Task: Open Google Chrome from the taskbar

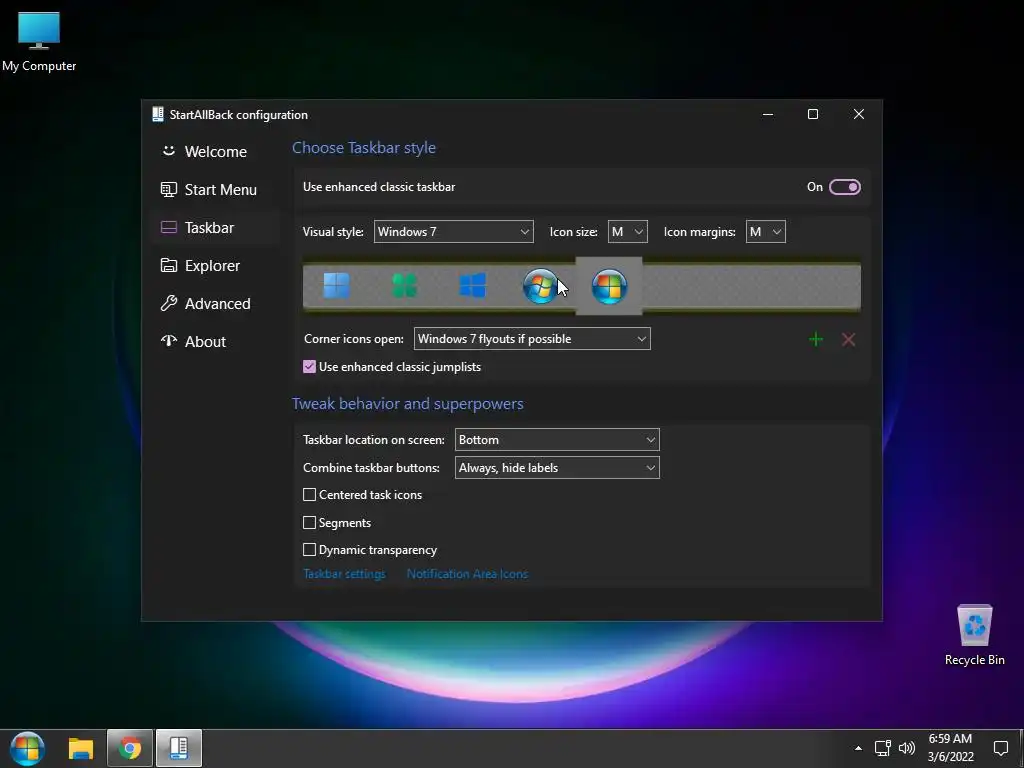Action: point(130,748)
